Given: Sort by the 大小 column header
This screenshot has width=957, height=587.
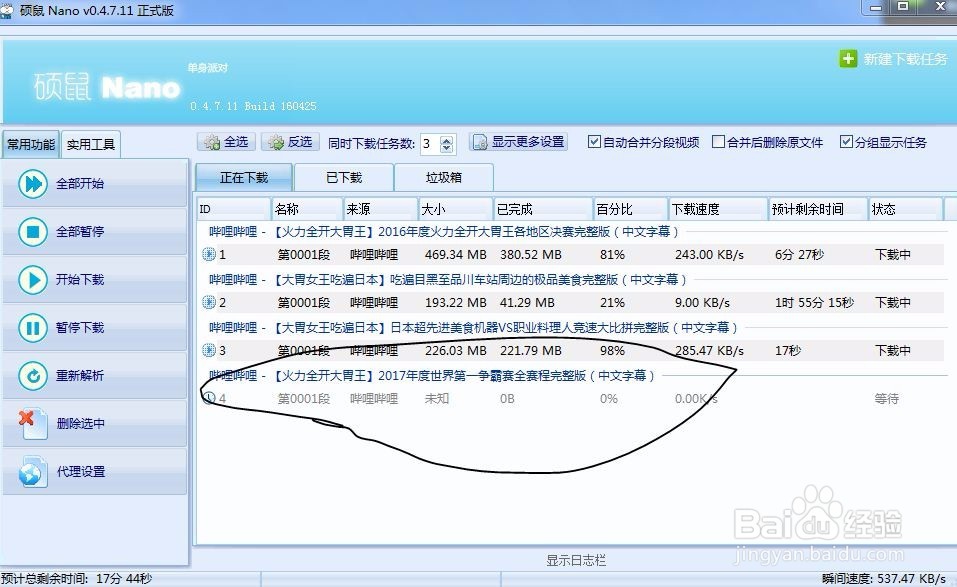Looking at the screenshot, I should (x=455, y=209).
